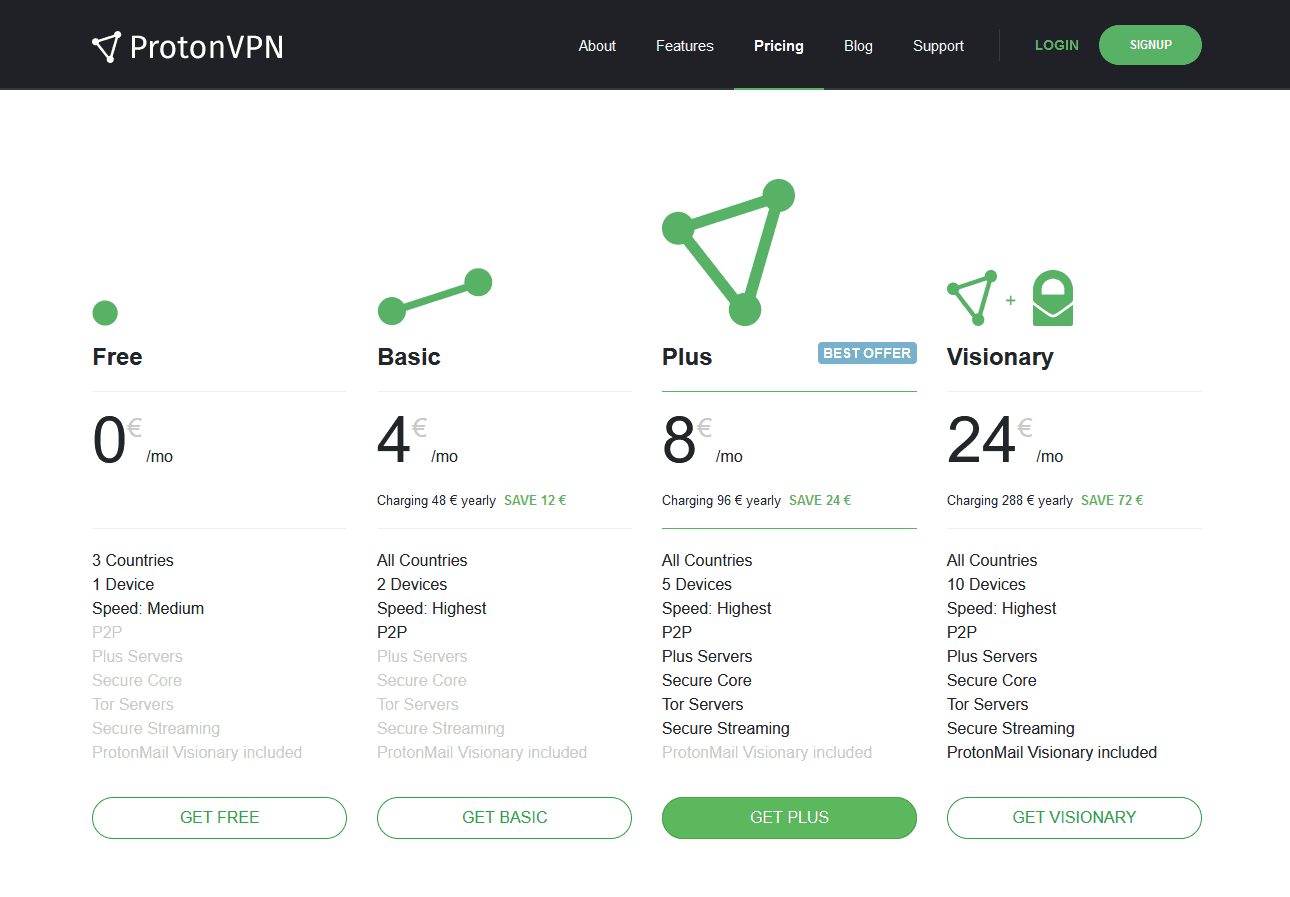Click greyed 'Plus Servers' in Basic plan
Image resolution: width=1290 pixels, height=897 pixels.
422,656
